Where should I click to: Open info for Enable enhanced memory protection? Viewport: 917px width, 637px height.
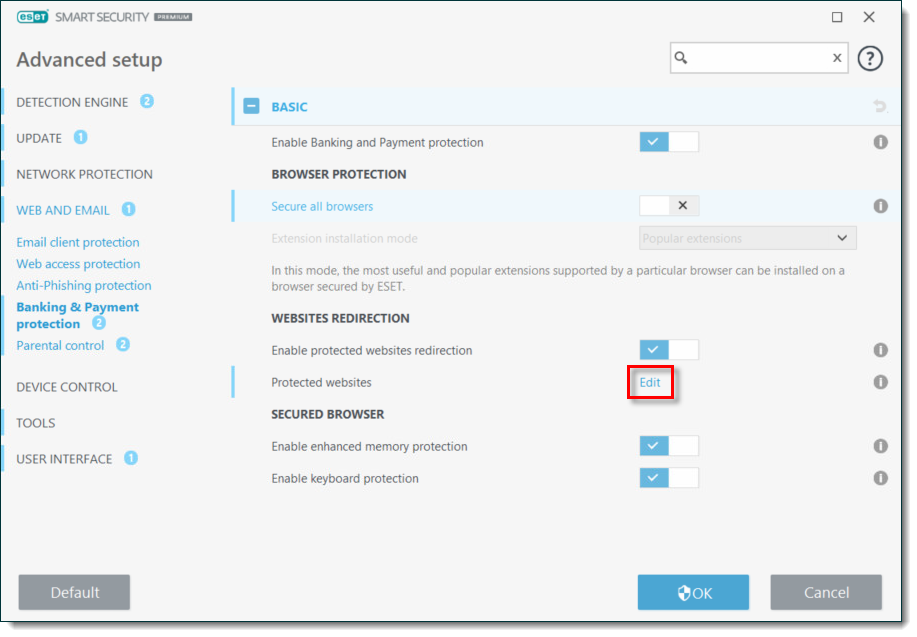[x=881, y=446]
